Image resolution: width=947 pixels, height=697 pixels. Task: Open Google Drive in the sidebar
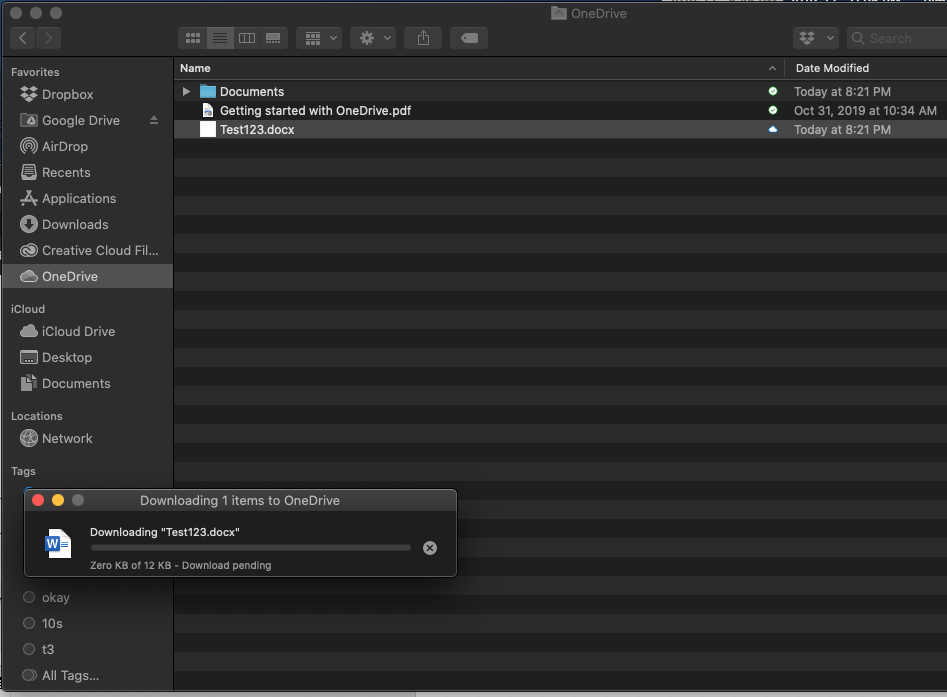80,120
